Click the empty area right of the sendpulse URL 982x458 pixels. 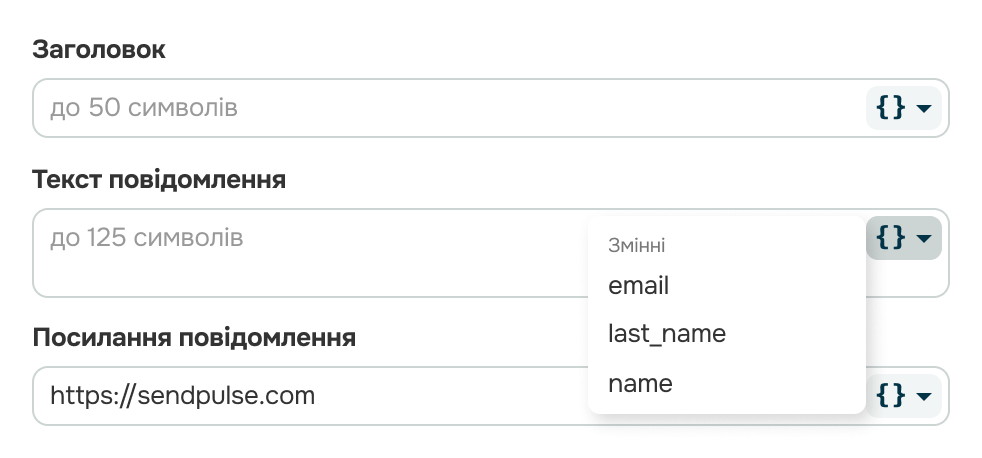(450, 396)
